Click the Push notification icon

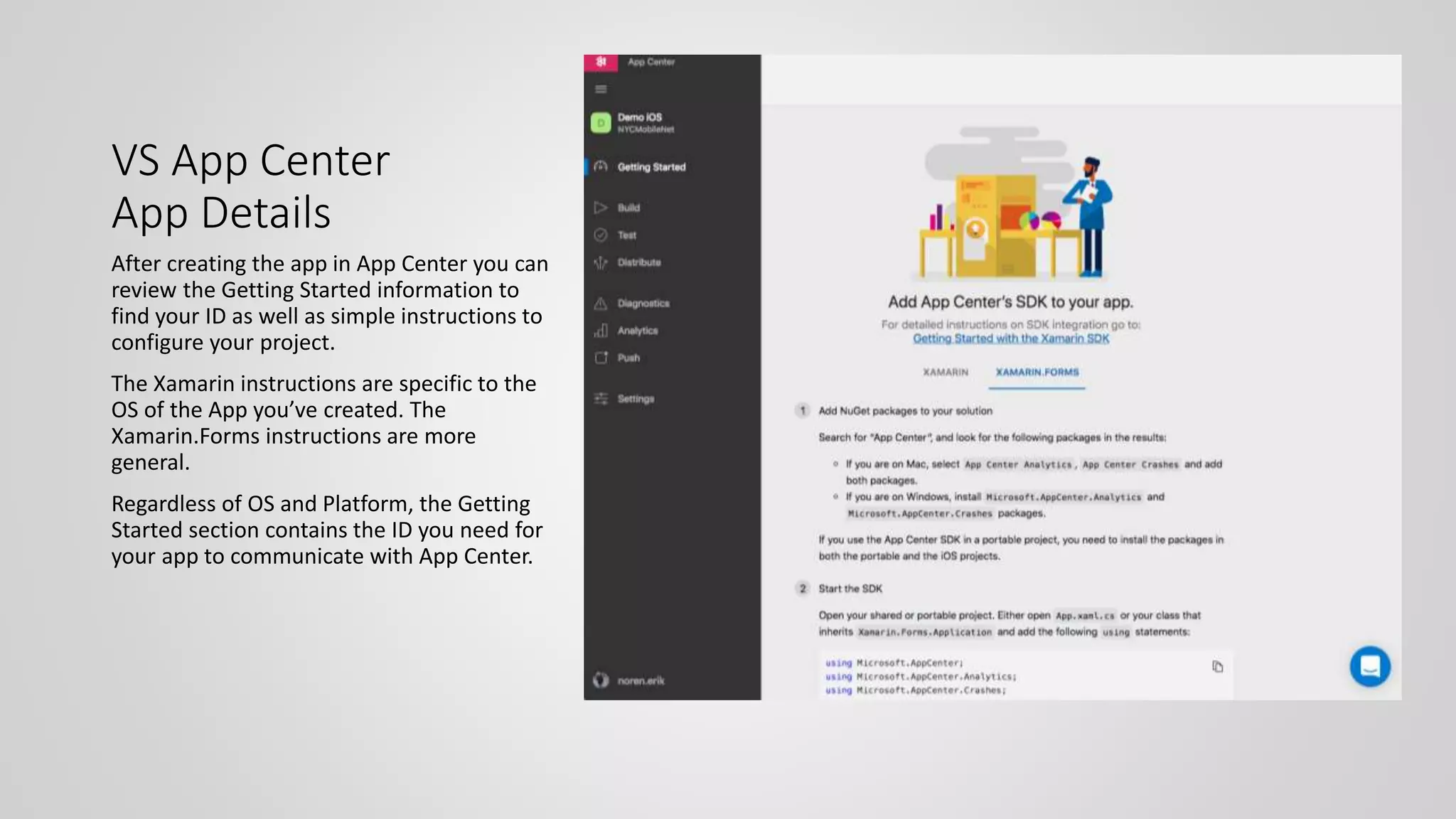[601, 358]
